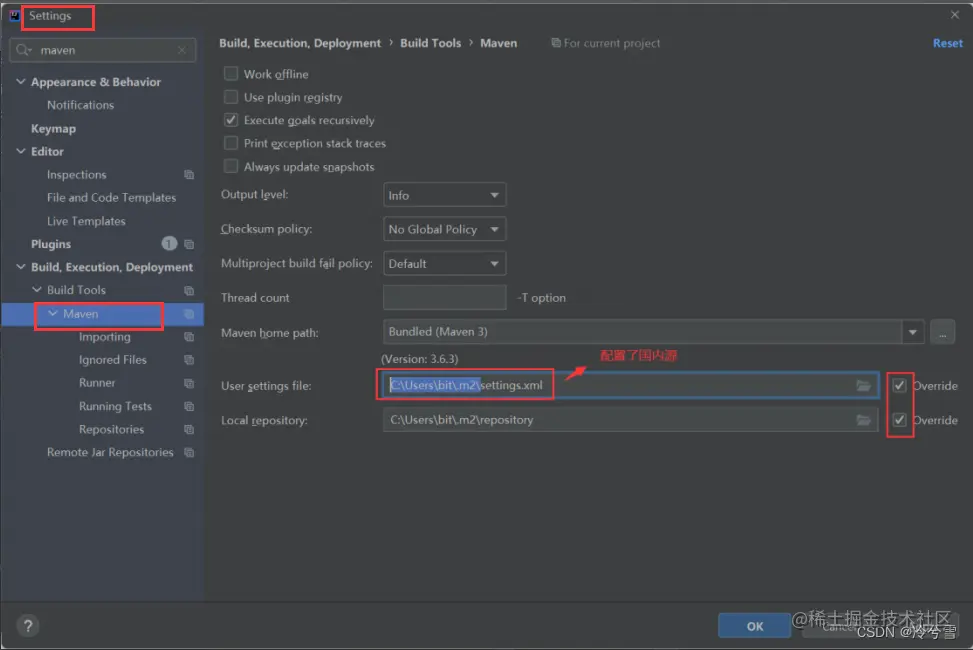Viewport: 973px width, 650px height.
Task: Enable Work offline checkbox
Action: tap(231, 74)
